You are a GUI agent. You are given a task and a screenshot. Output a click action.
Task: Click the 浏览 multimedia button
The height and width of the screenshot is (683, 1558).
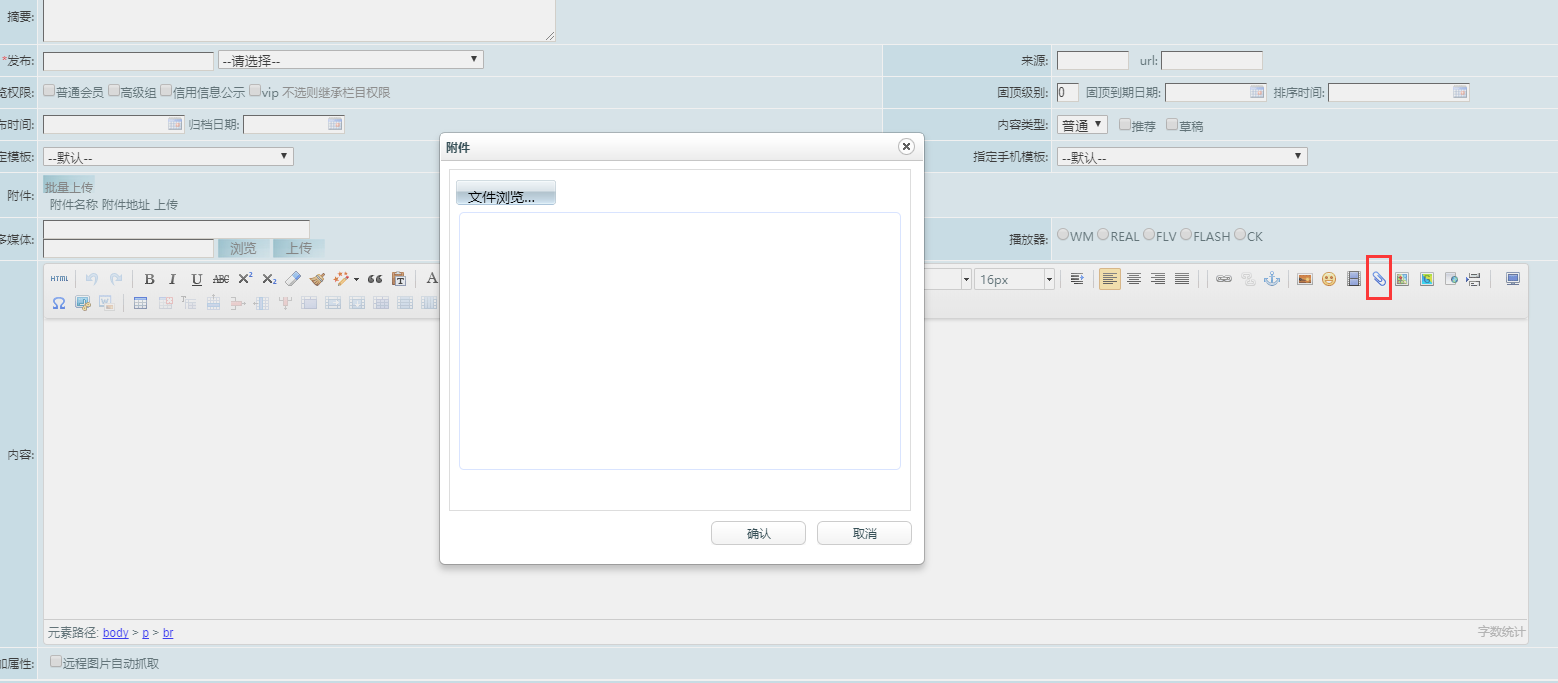point(243,248)
